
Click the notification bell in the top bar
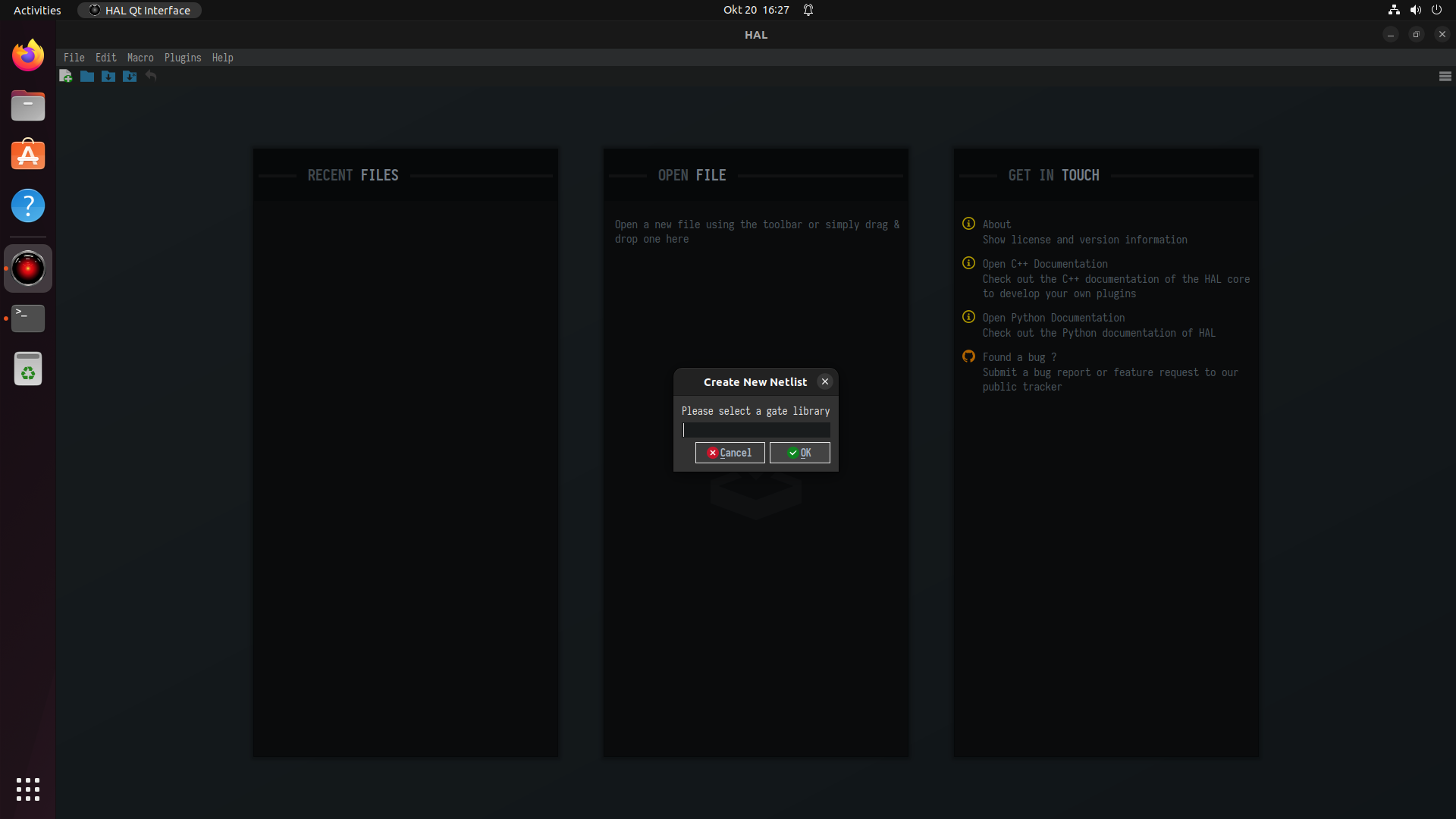tap(808, 10)
